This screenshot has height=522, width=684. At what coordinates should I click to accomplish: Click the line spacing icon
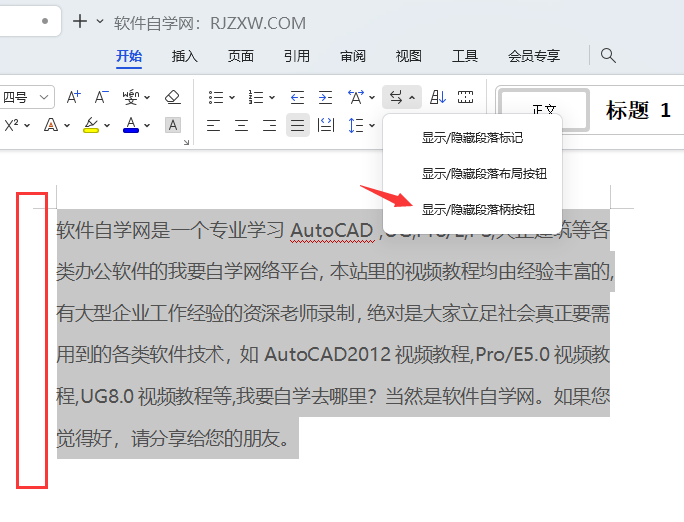[x=356, y=126]
